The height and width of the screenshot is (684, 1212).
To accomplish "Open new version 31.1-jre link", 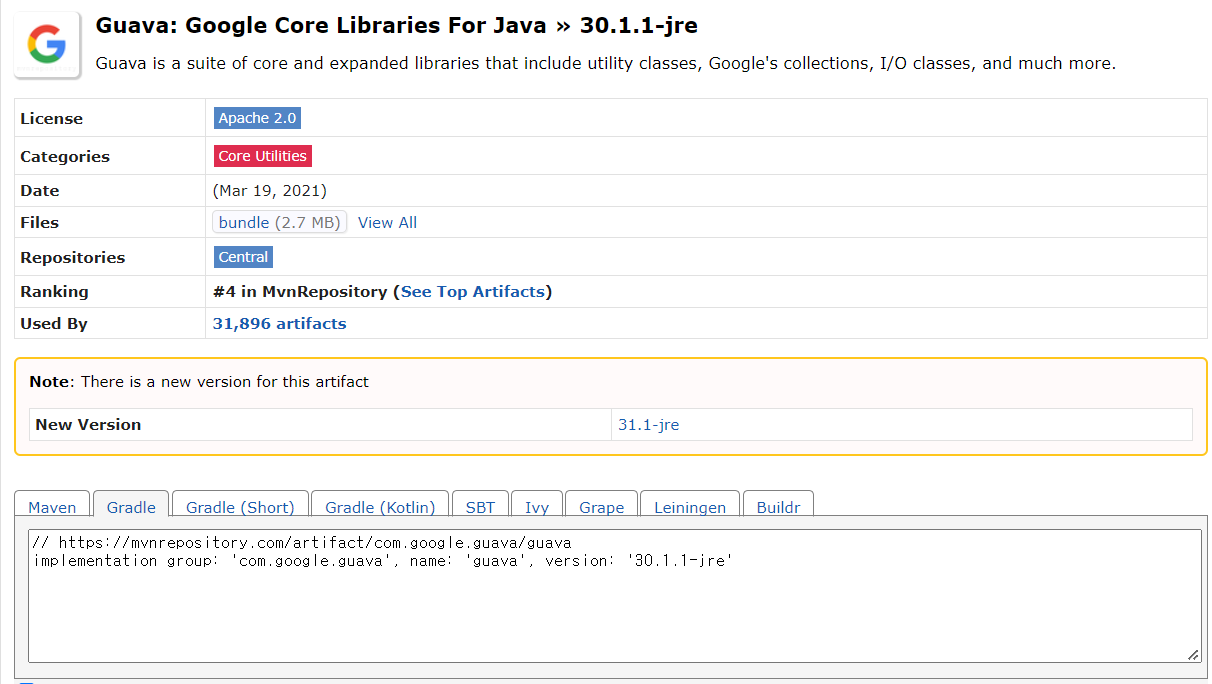I will [648, 424].
